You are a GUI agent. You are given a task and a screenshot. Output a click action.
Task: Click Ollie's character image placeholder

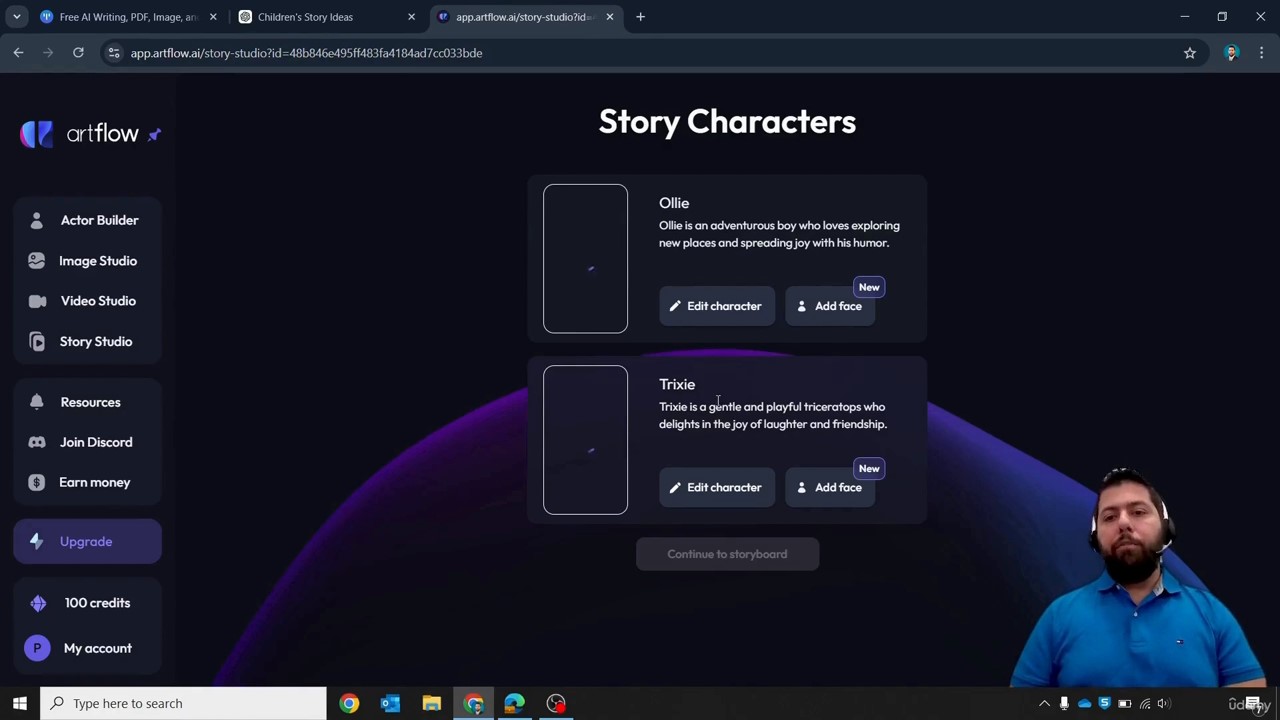click(585, 258)
